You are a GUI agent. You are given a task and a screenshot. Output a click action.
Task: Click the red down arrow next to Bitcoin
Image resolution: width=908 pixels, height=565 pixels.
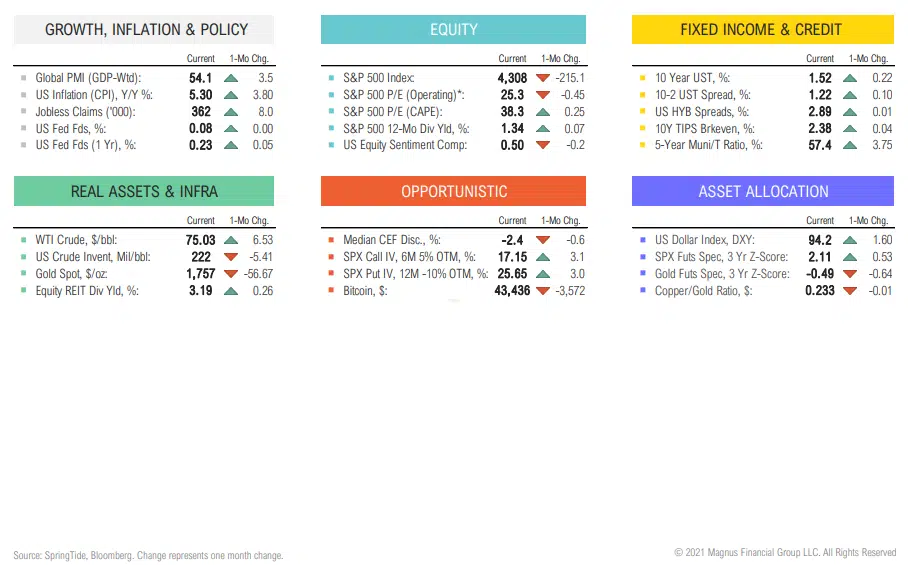tap(543, 291)
